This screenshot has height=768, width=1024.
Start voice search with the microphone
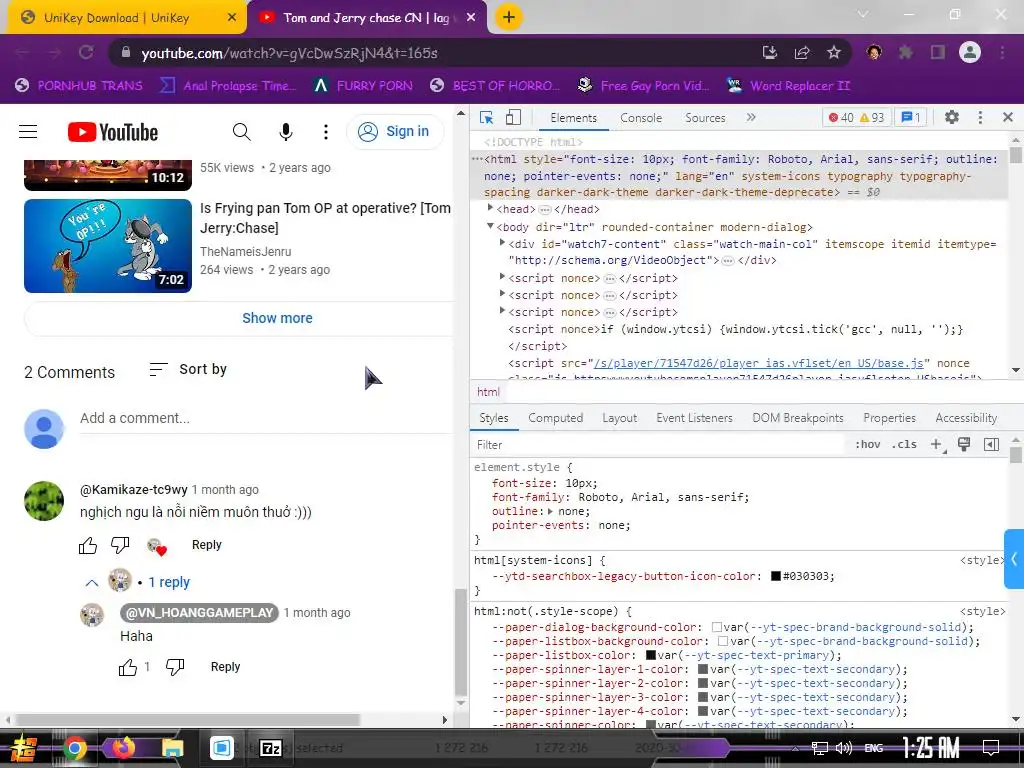pos(285,132)
